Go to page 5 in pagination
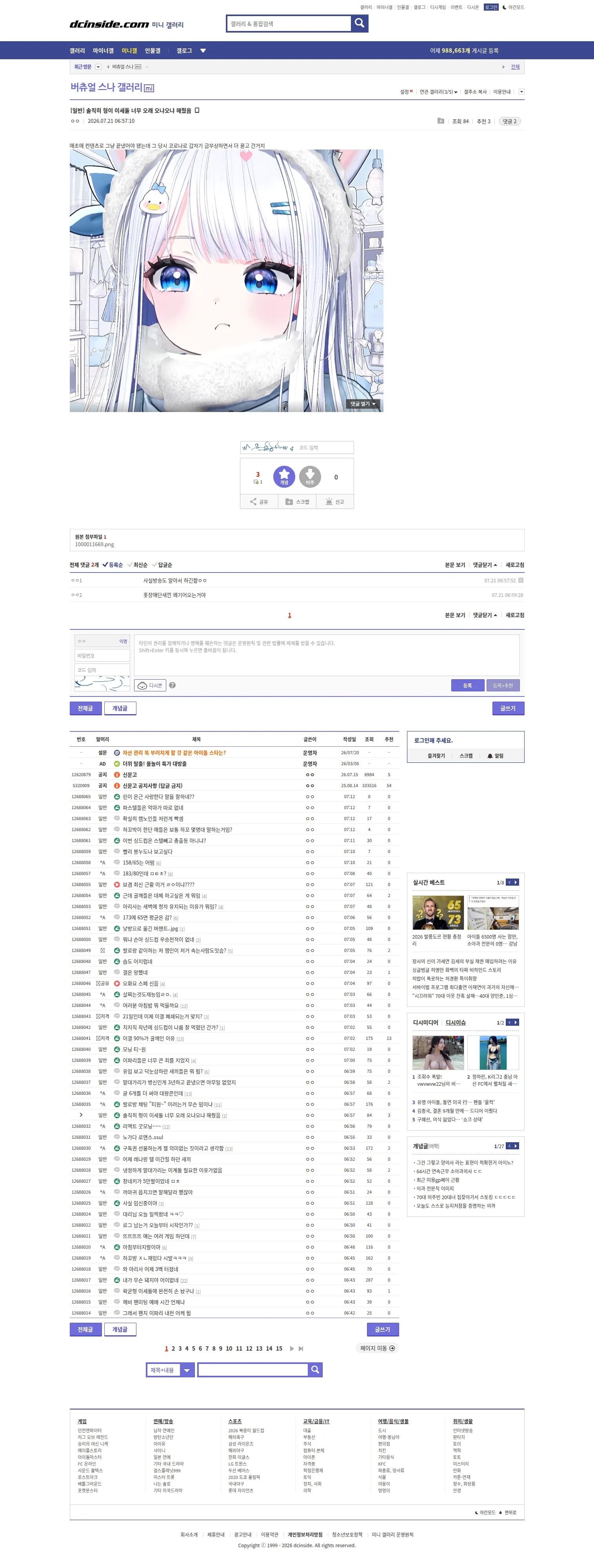594x1568 pixels. click(x=193, y=1348)
